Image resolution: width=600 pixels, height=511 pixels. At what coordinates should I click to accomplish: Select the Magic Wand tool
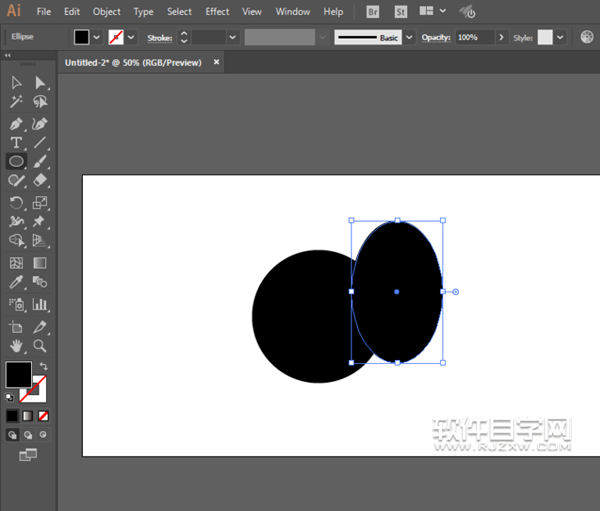point(17,102)
